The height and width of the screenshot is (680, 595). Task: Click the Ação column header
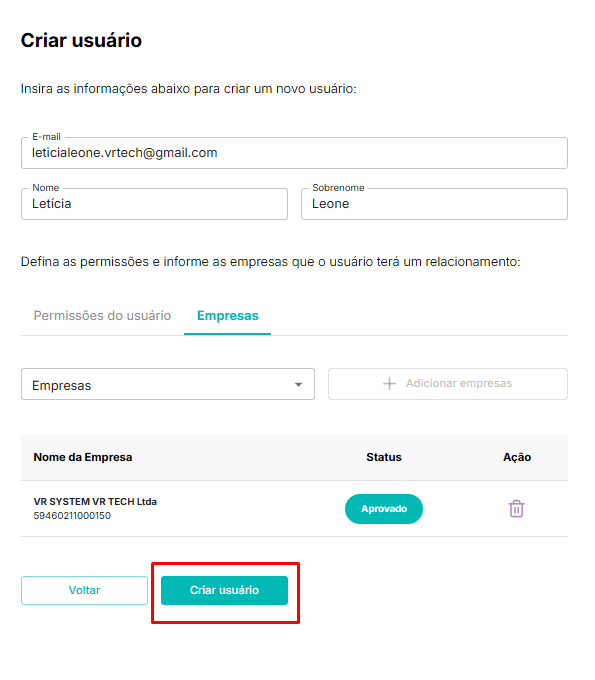click(x=517, y=457)
